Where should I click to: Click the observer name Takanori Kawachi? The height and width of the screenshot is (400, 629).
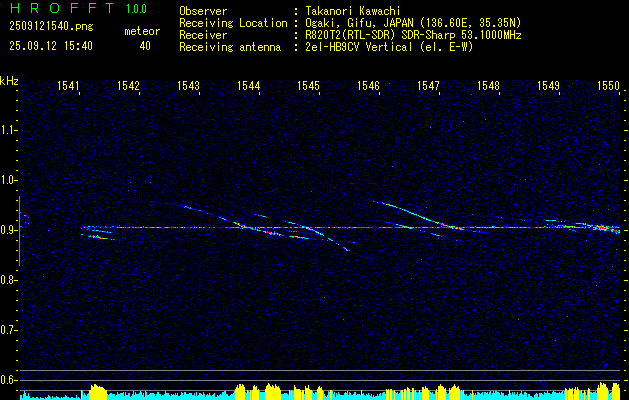(x=352, y=11)
